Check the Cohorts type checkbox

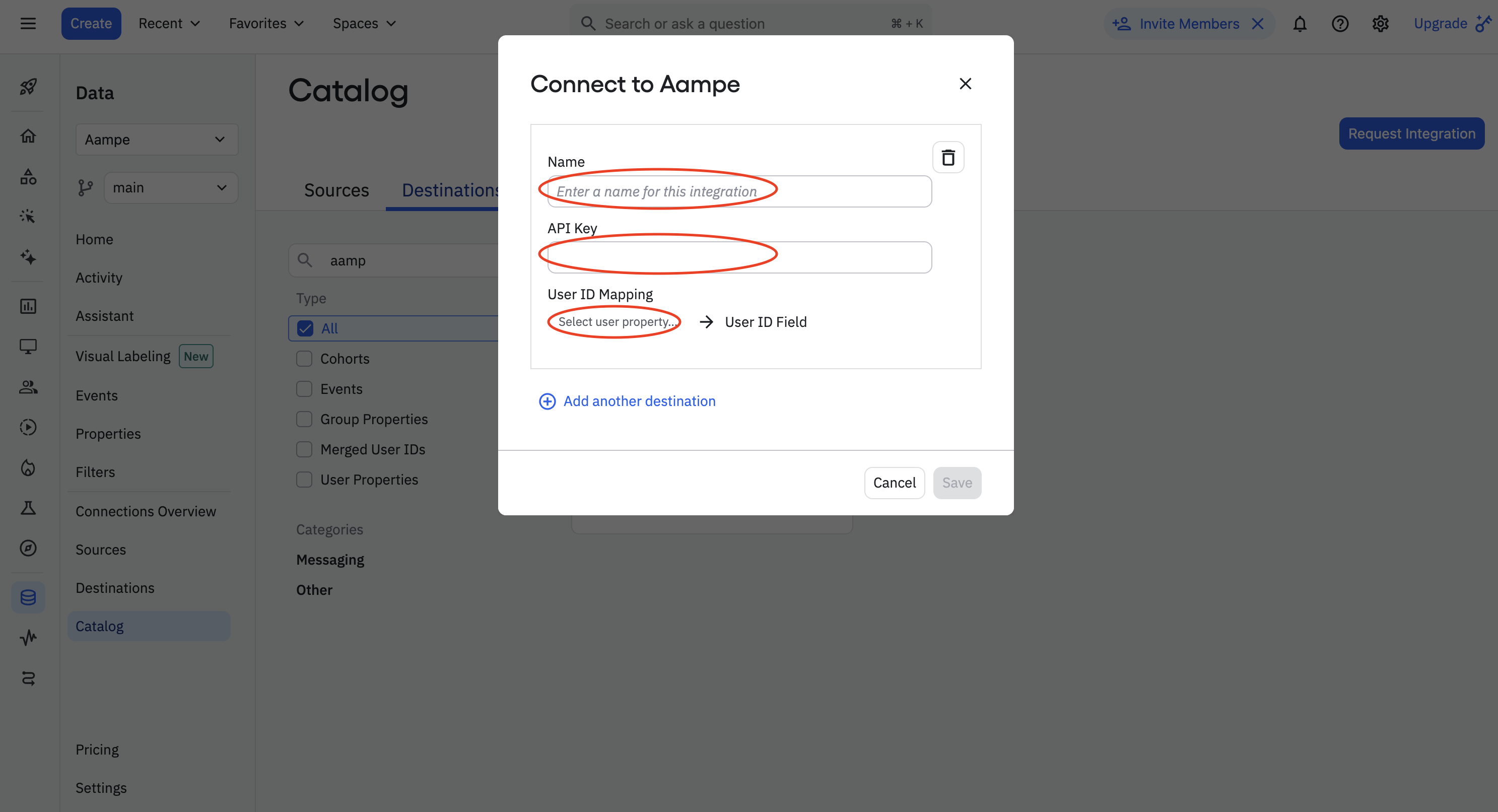click(304, 359)
